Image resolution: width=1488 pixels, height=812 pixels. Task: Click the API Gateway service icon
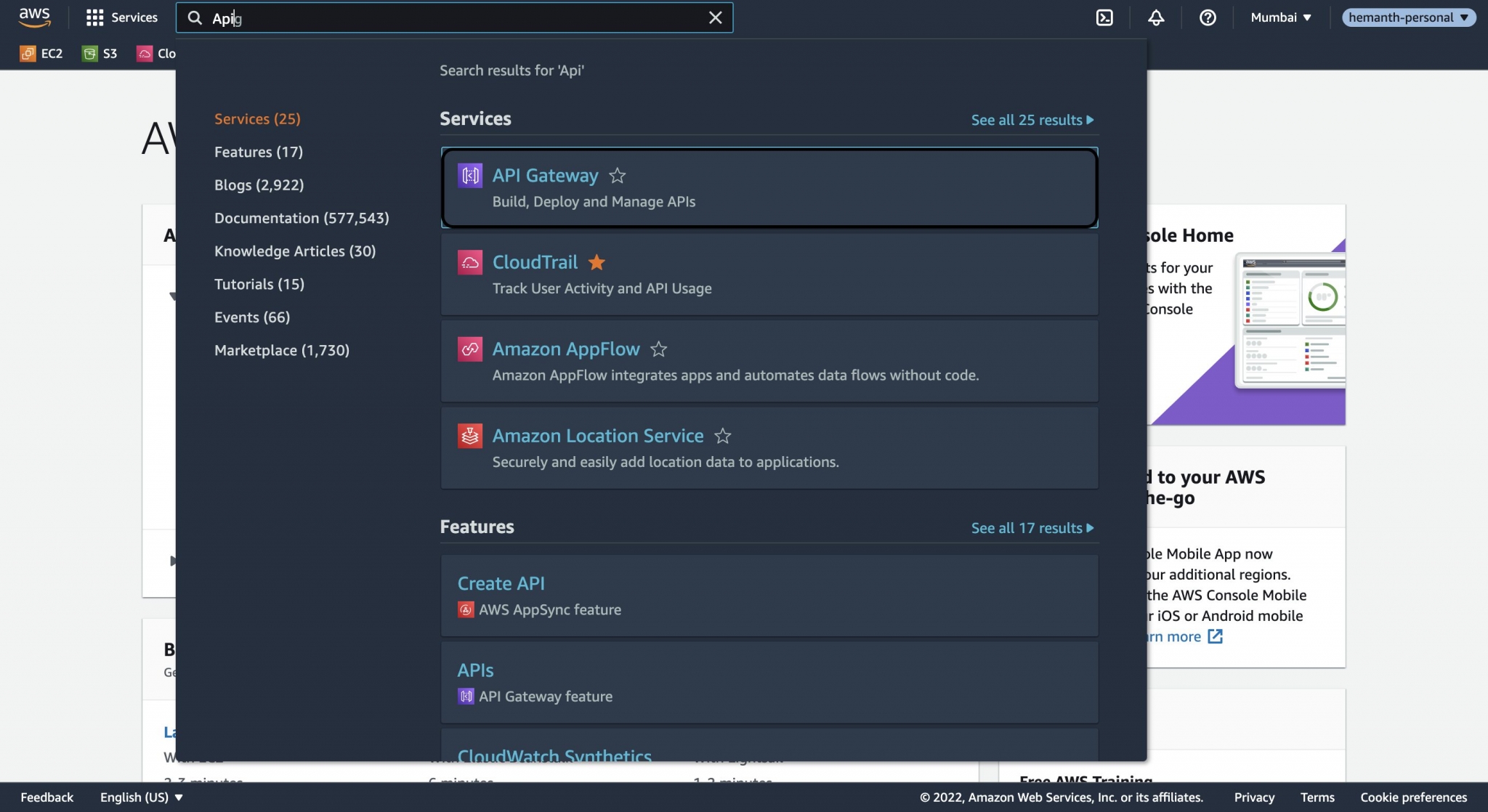469,174
